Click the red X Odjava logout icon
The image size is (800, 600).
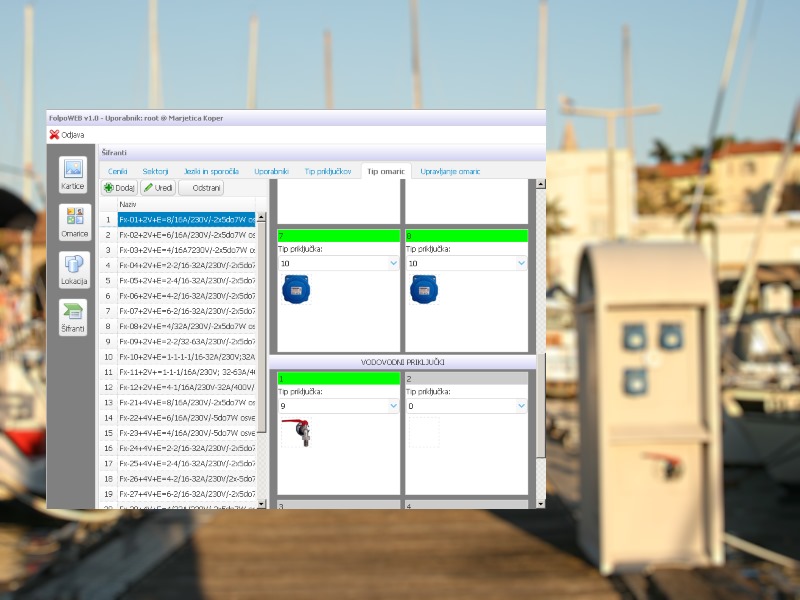pyautogui.click(x=54, y=134)
